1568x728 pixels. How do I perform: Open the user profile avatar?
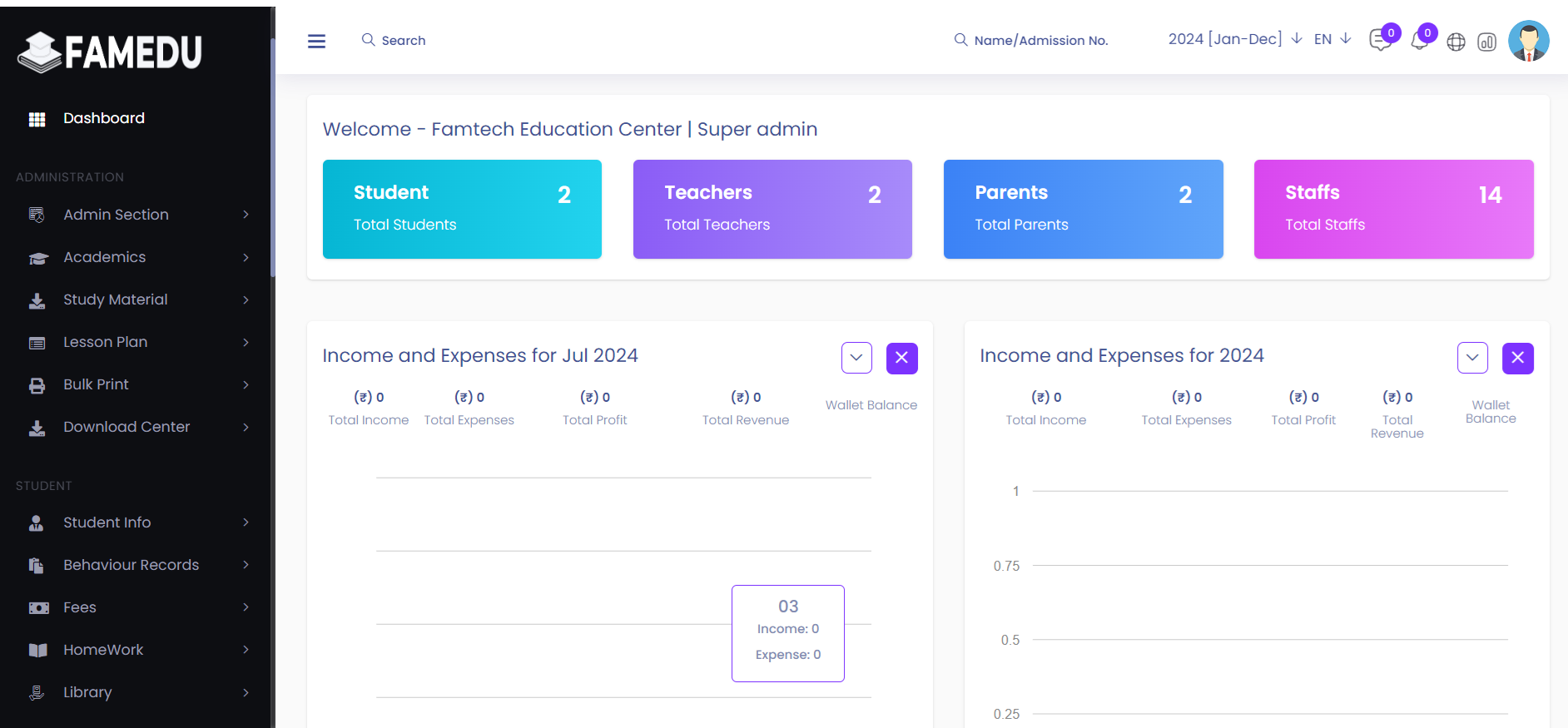click(x=1528, y=41)
